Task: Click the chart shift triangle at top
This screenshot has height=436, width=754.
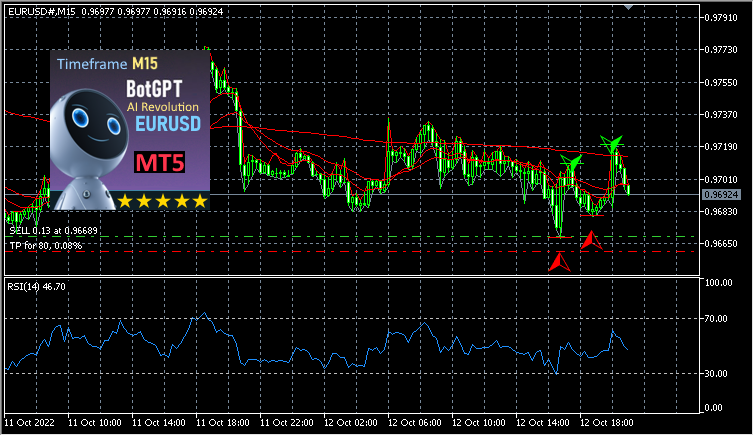Action: pos(628,7)
